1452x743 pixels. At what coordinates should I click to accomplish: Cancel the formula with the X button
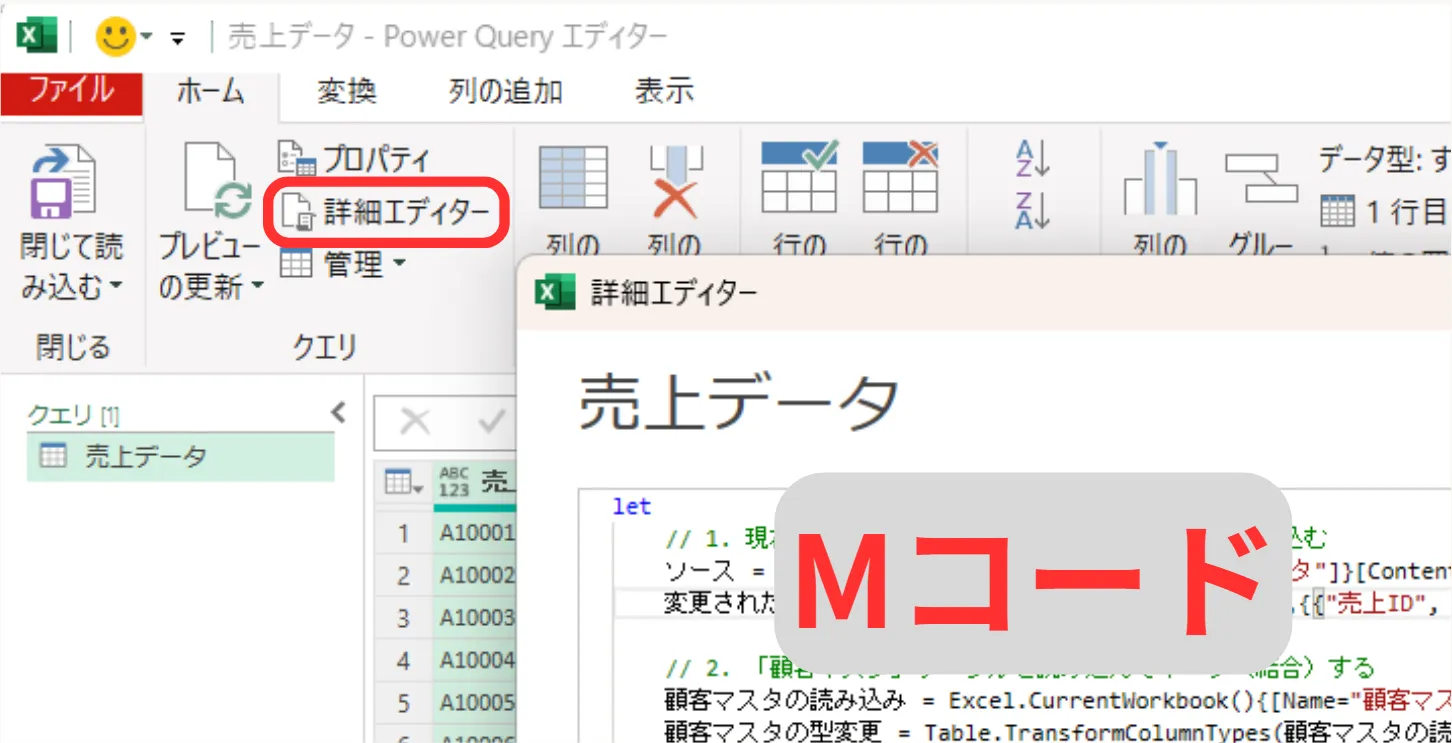[x=414, y=423]
